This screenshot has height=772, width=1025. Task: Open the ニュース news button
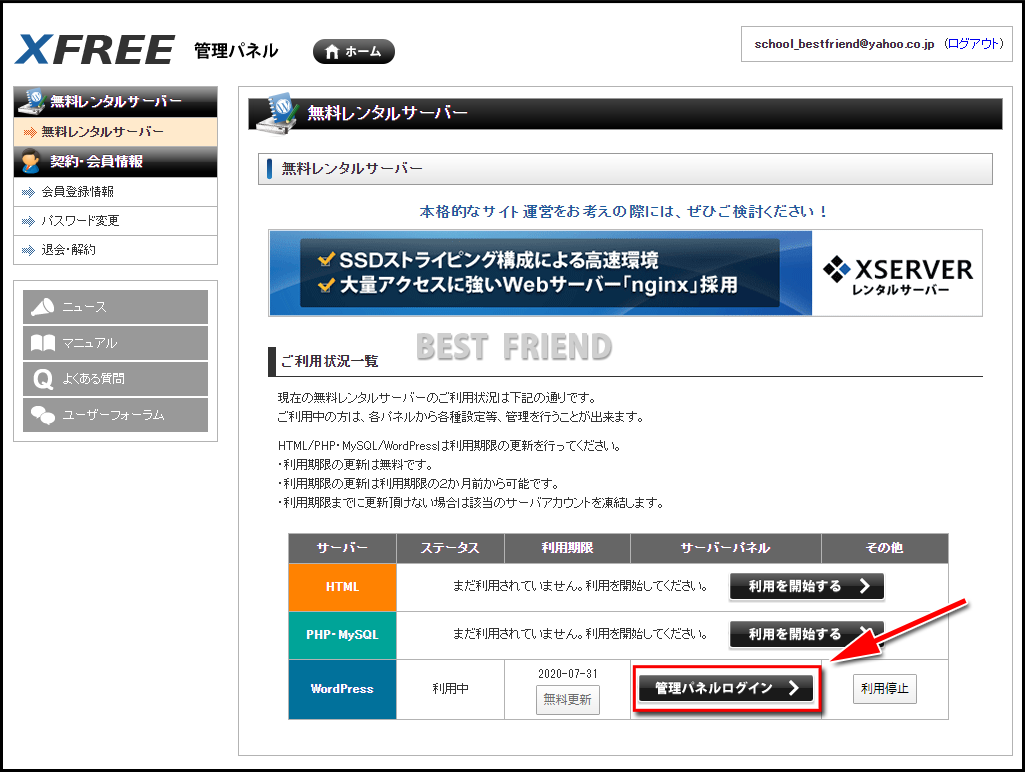point(116,307)
